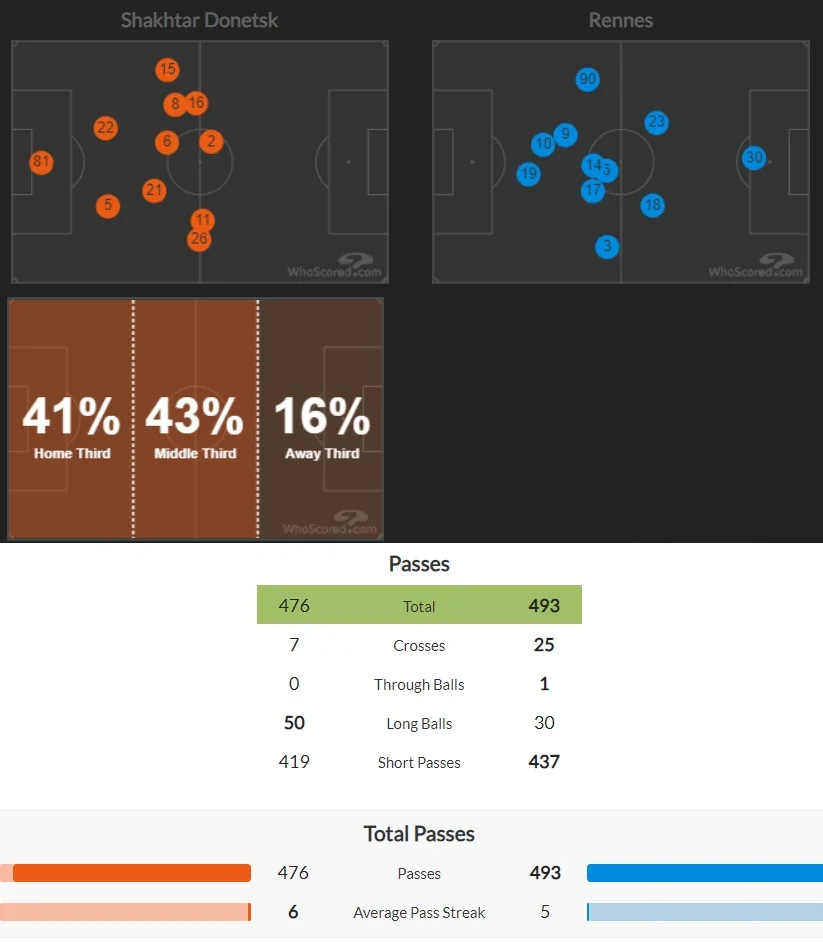Select the green Total passes row
The height and width of the screenshot is (943, 823).
click(x=419, y=606)
